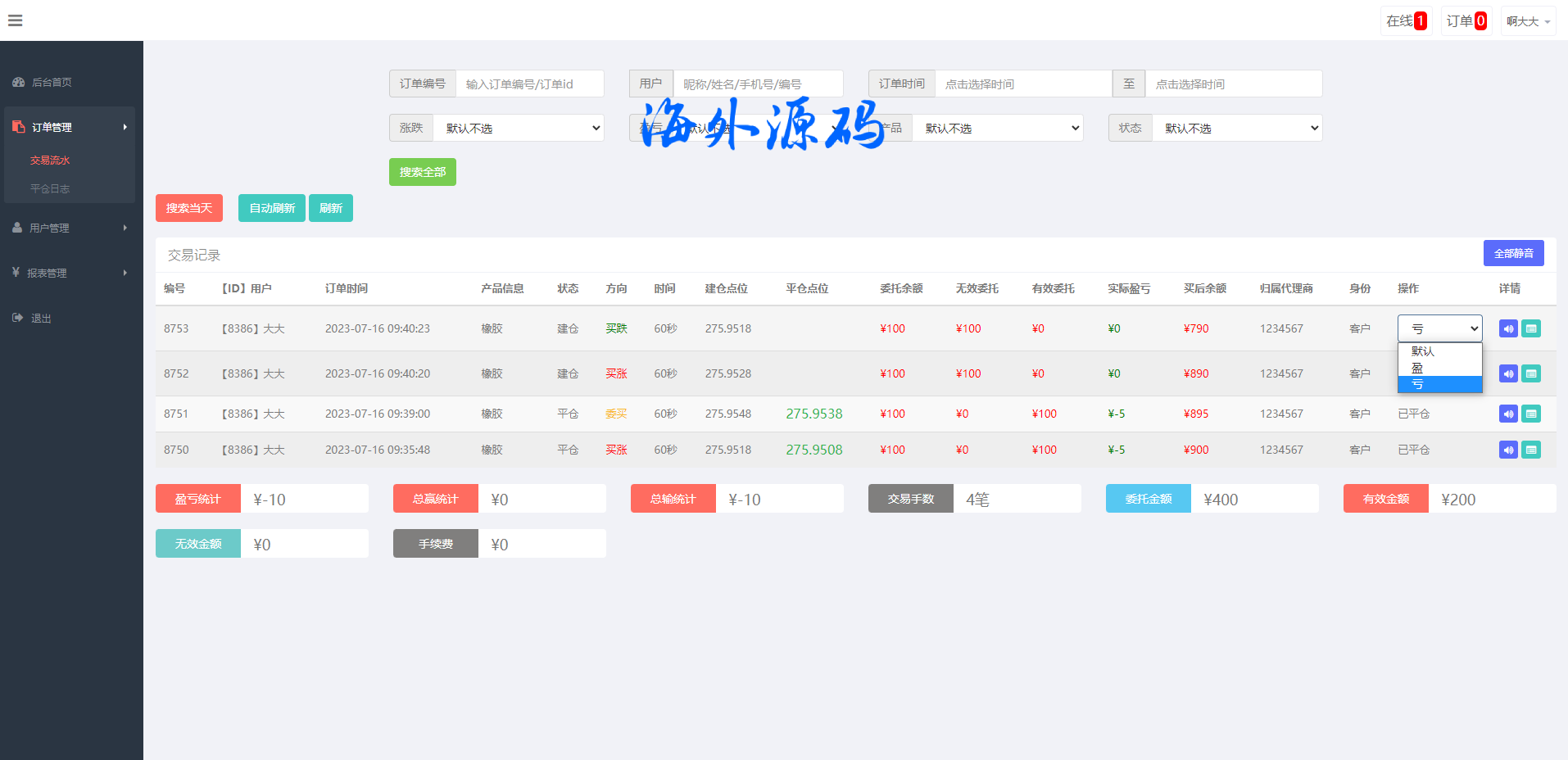Open detail icon for order 8751
Image resolution: width=1568 pixels, height=760 pixels.
point(1531,414)
